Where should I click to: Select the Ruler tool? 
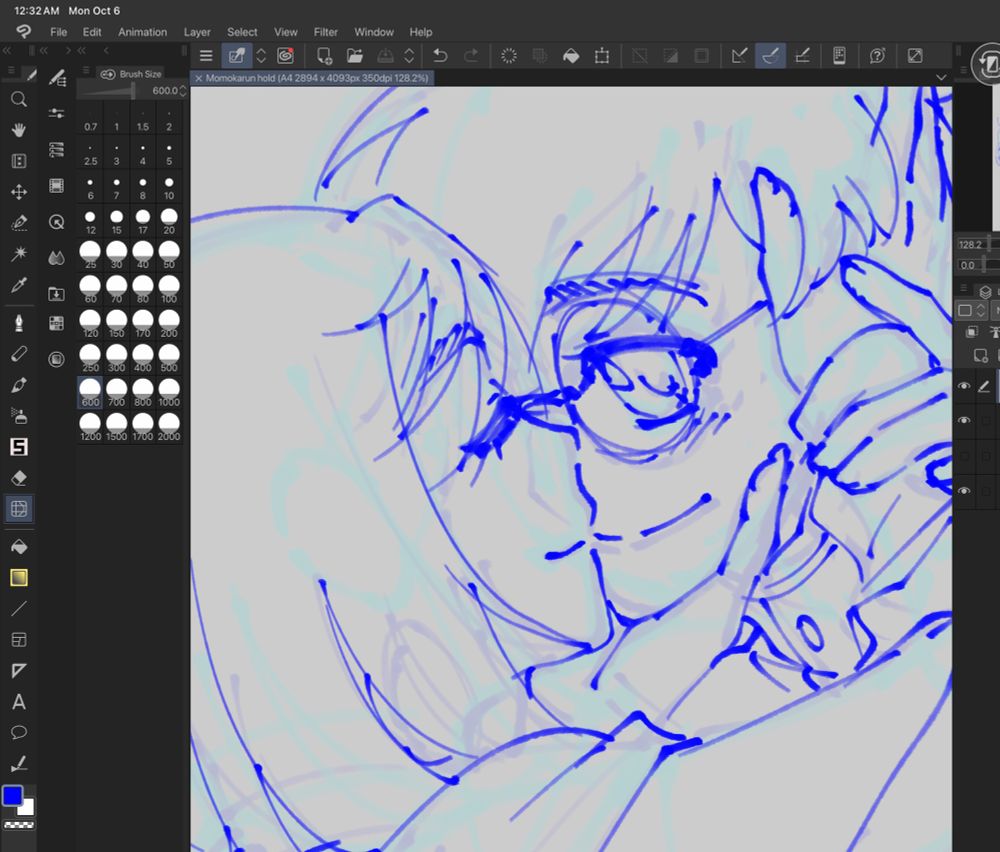[18, 670]
